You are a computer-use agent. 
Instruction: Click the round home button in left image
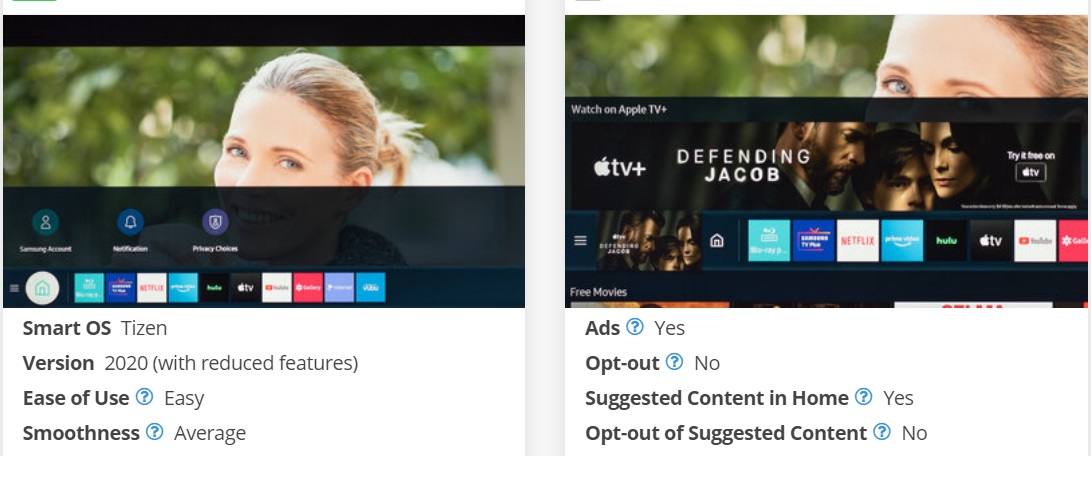coord(42,288)
